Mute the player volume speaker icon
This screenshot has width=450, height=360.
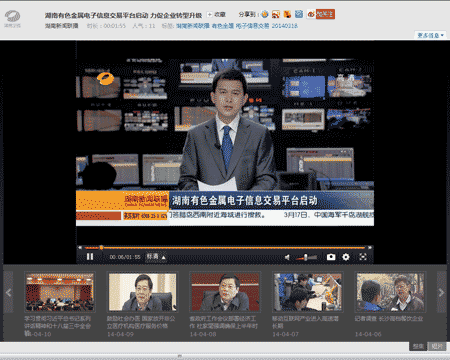click(x=287, y=257)
